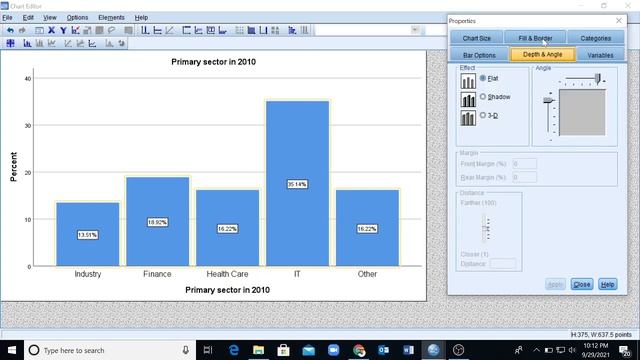640x360 pixels.
Task: Add a reference line to the X axis
Action: tap(145, 30)
